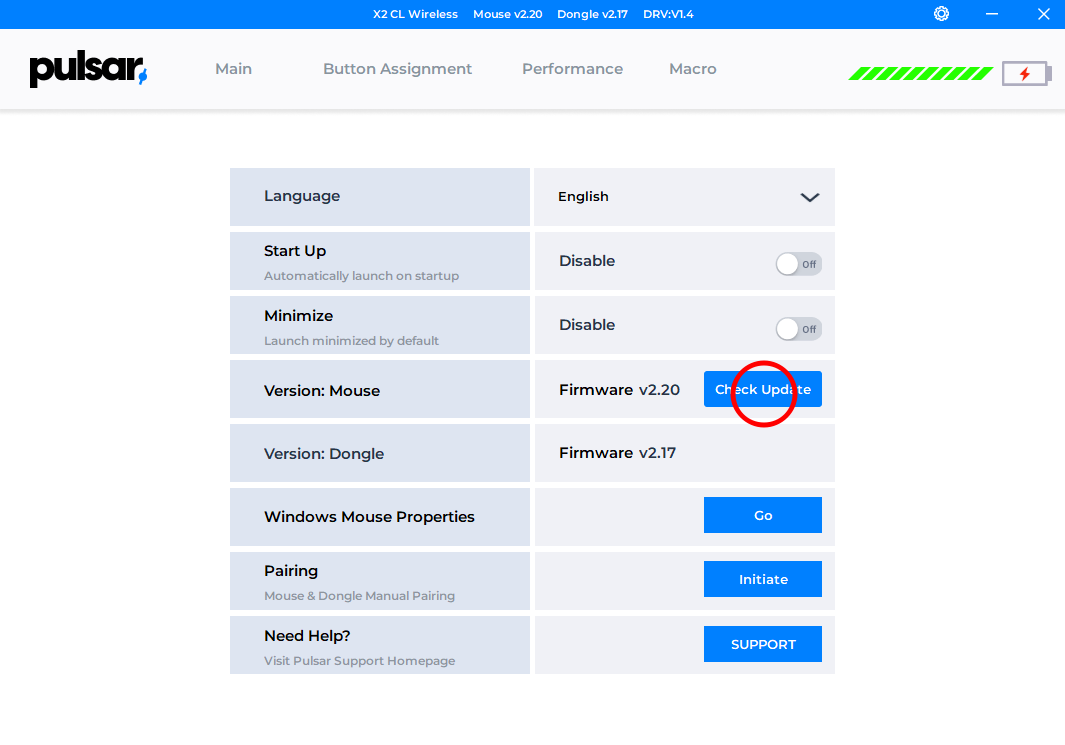This screenshot has height=745, width=1065.
Task: Close the Pulsar application window
Action: pyautogui.click(x=1043, y=14)
